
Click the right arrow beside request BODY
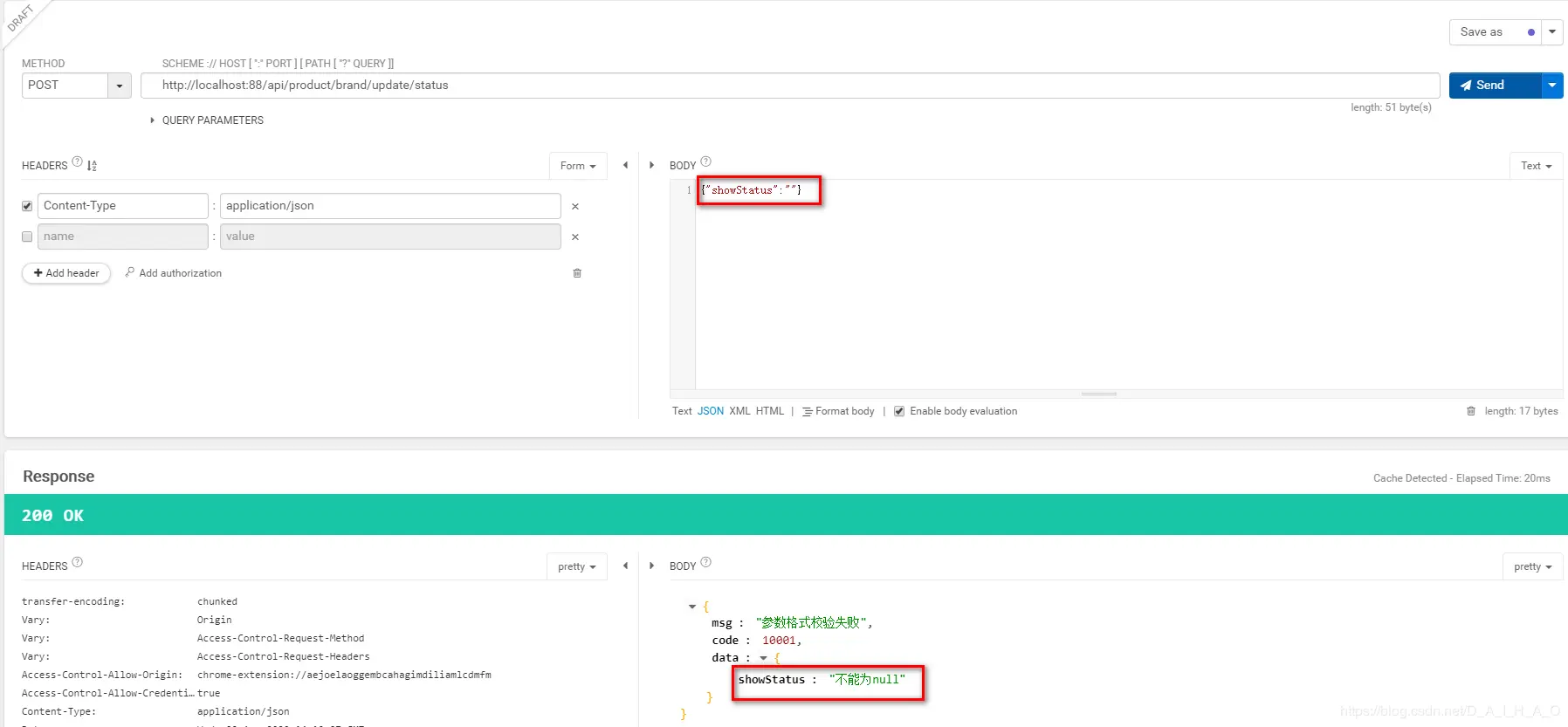pyautogui.click(x=651, y=165)
